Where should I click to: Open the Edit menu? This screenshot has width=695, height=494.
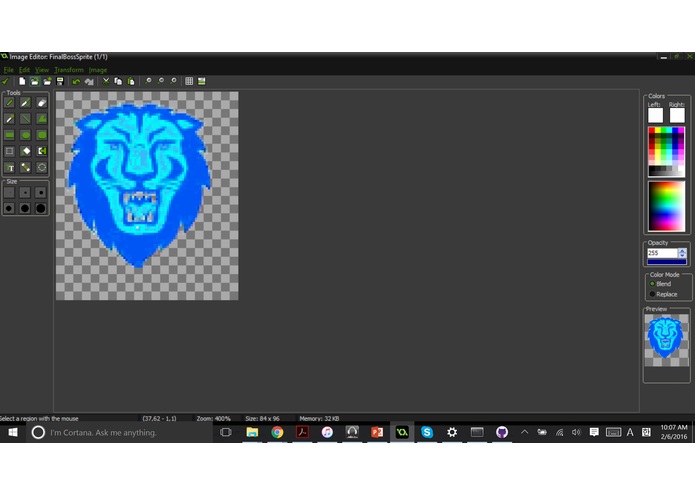coord(24,70)
